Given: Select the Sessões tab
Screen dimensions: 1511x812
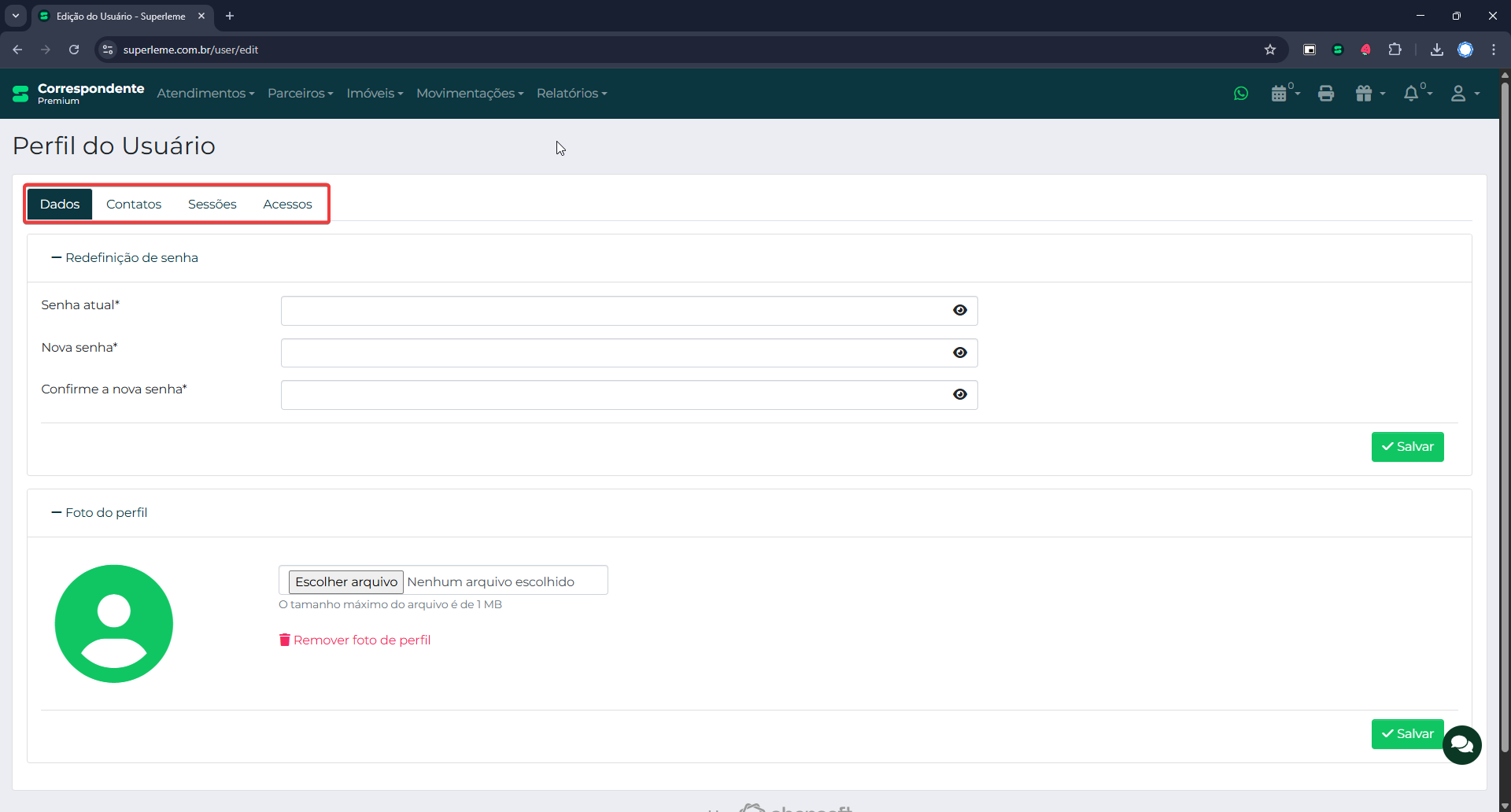Looking at the screenshot, I should coord(212,205).
